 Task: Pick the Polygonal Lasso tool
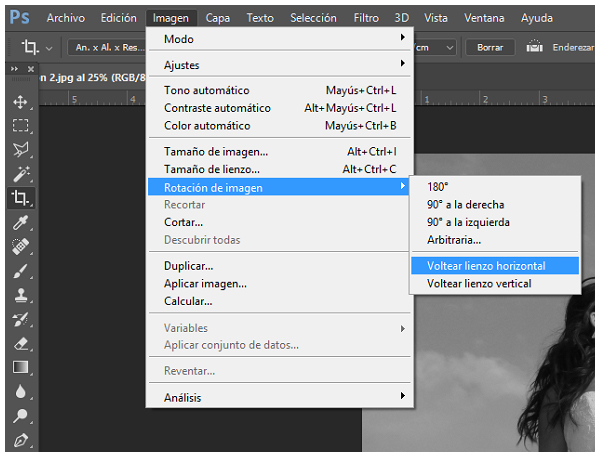[x=19, y=150]
